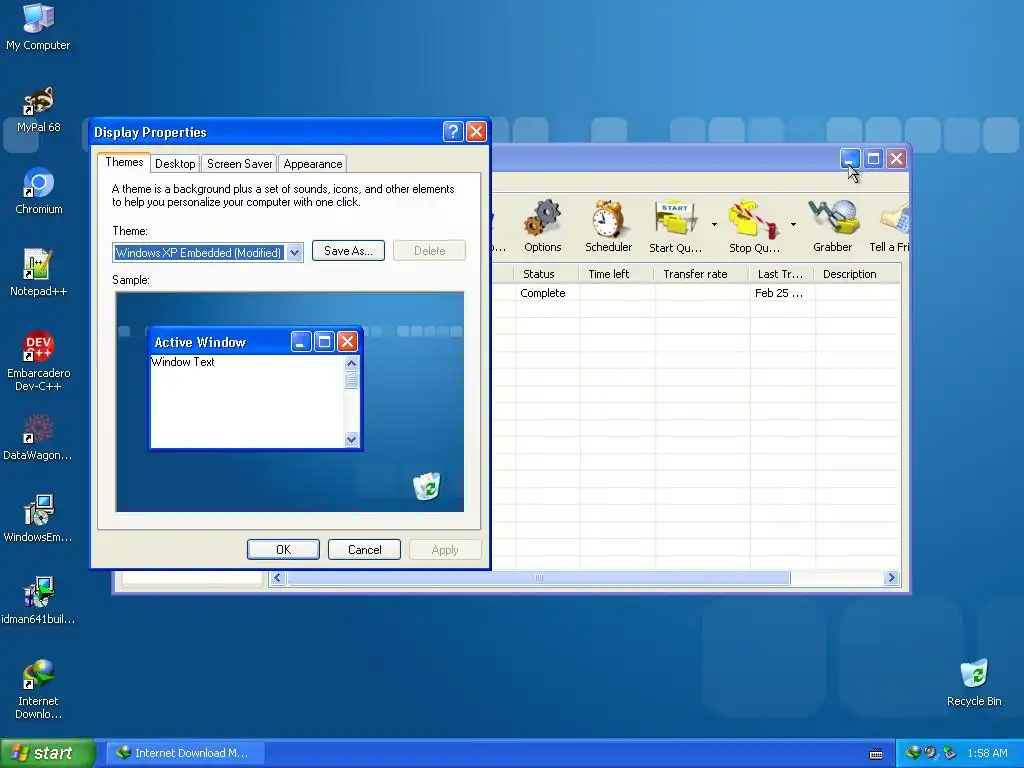Switch to the Appearance tab
This screenshot has width=1024, height=768.
tap(312, 164)
